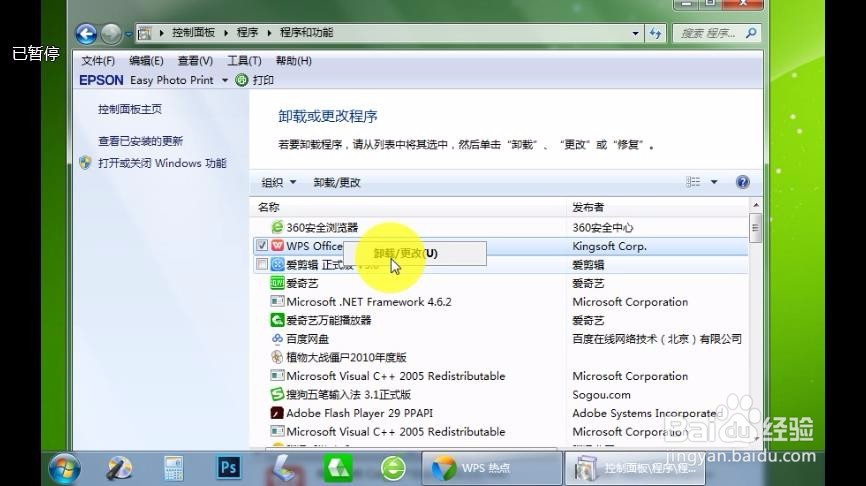Click the WPS Office red icon

pos(277,245)
